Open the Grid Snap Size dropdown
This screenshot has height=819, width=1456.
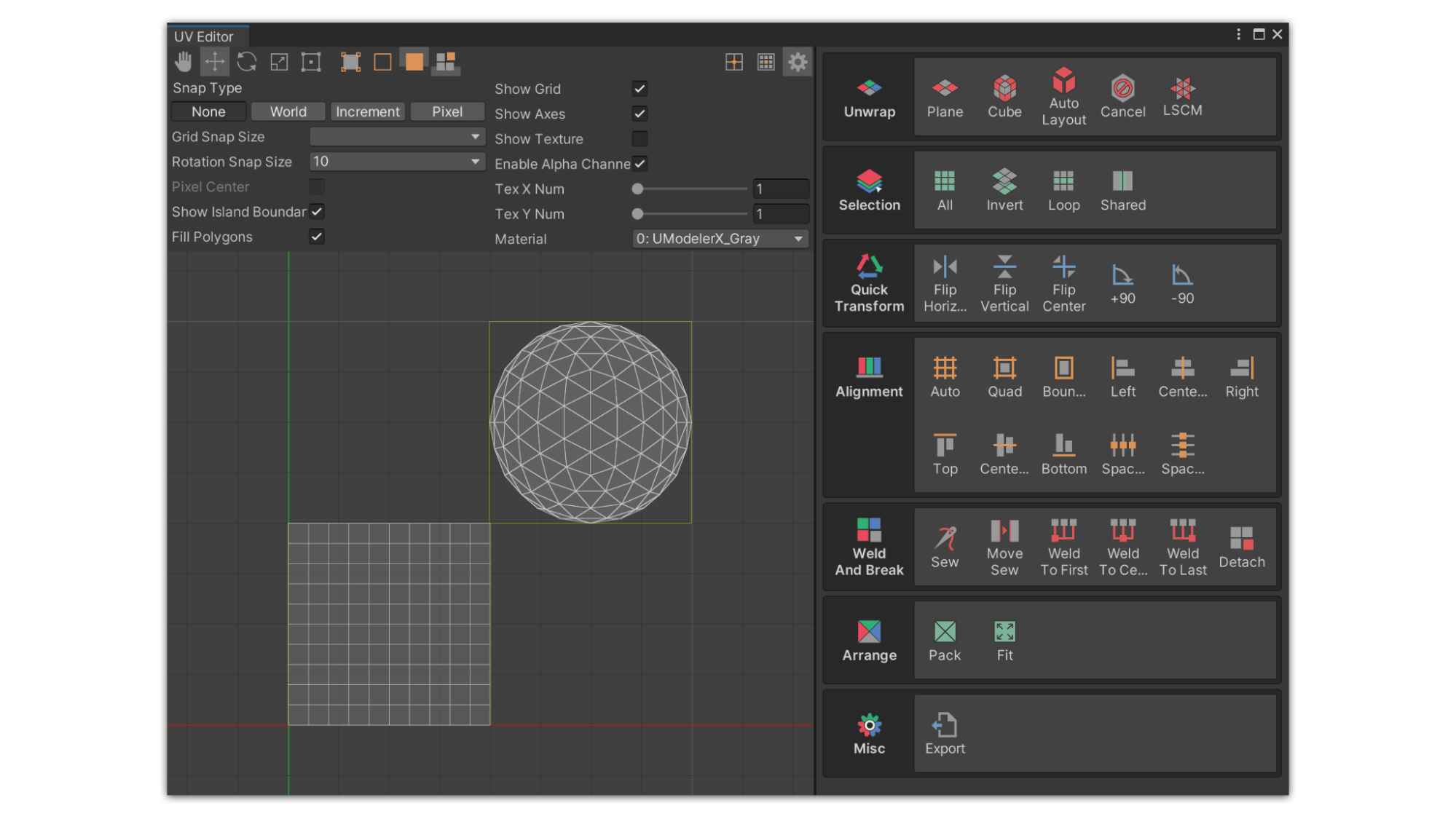pyautogui.click(x=397, y=136)
